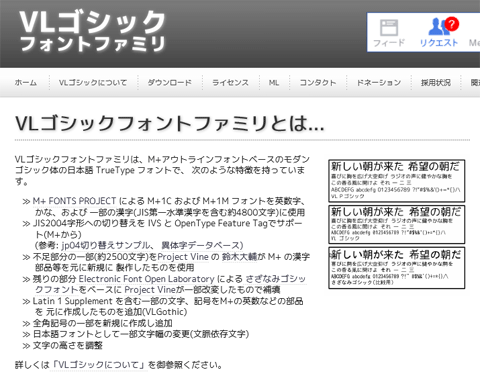
Task: View the VL Pゴシック font sample image
Action: [397, 181]
